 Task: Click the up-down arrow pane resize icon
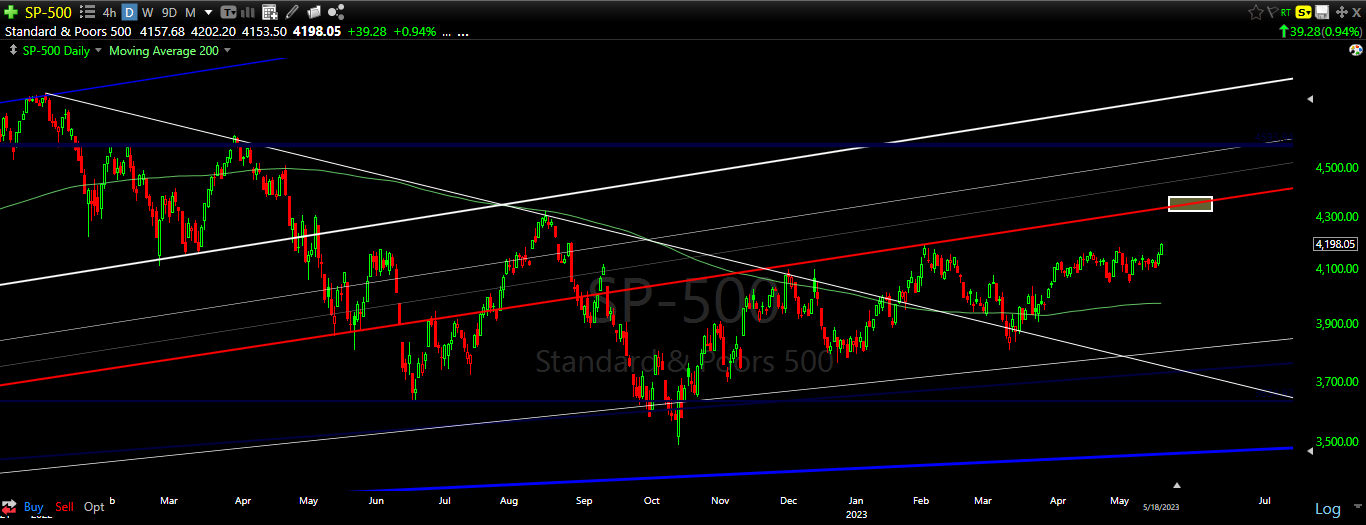(13, 50)
